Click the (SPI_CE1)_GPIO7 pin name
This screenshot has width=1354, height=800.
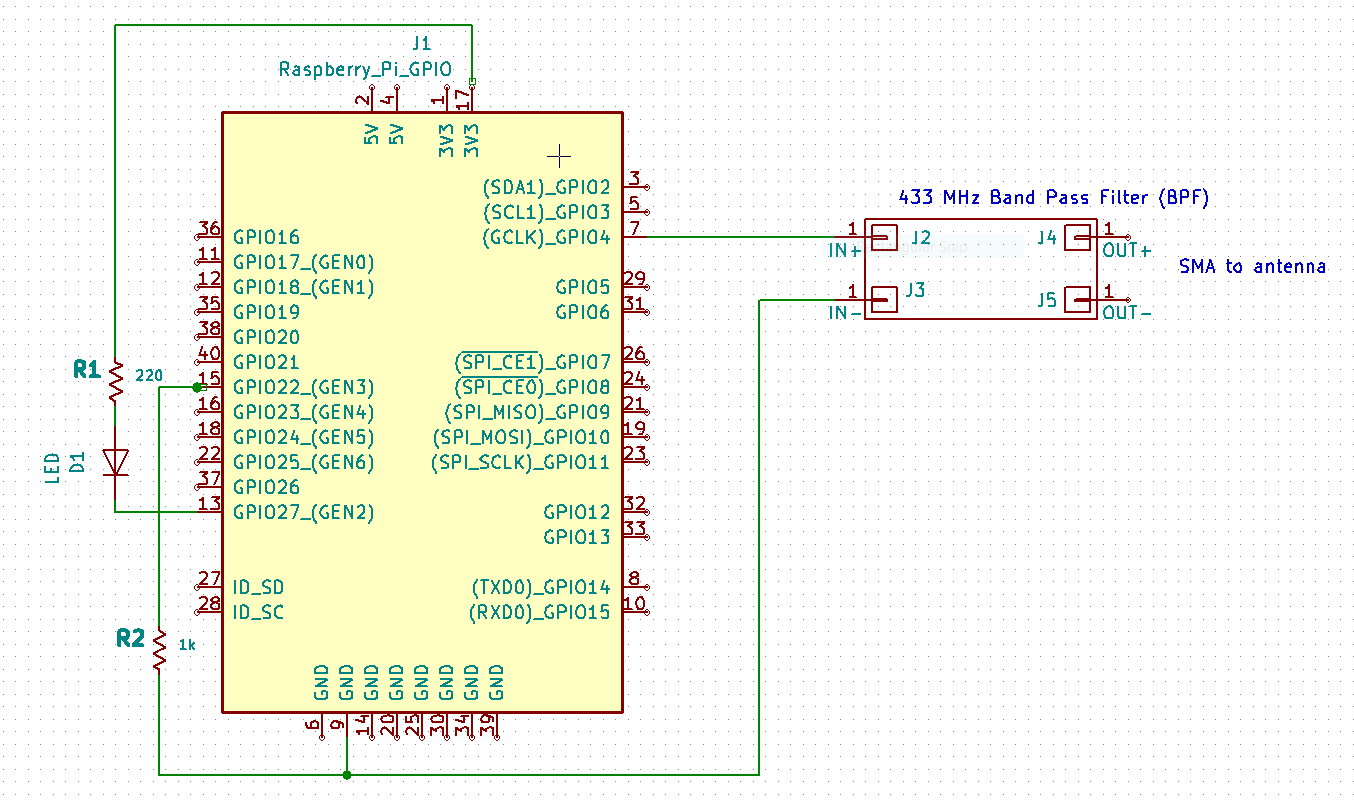[533, 362]
